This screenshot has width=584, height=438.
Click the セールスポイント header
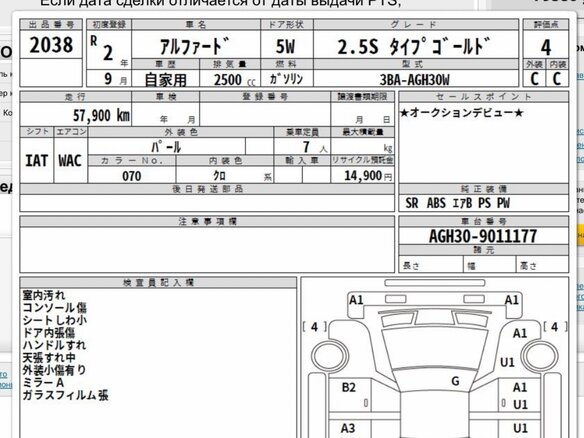pos(483,97)
